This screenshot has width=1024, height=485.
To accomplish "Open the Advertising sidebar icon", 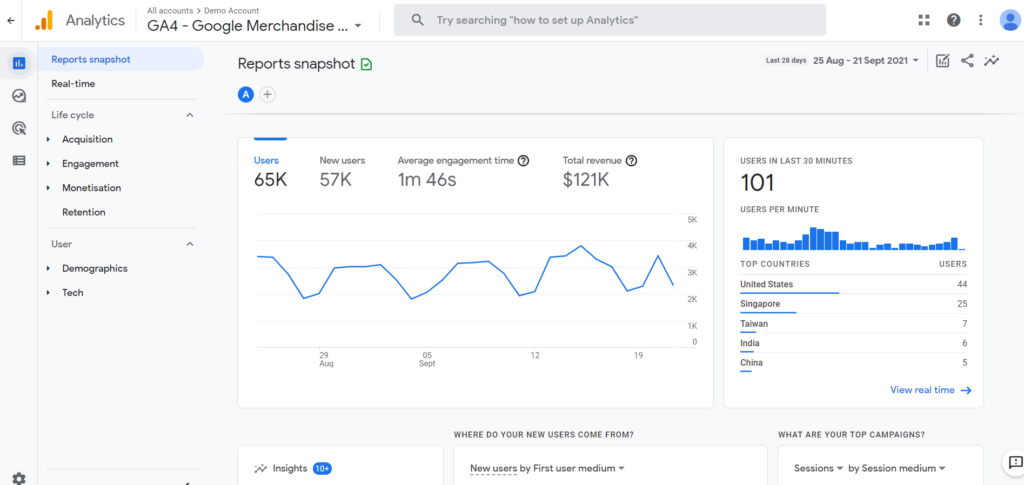I will (19, 128).
